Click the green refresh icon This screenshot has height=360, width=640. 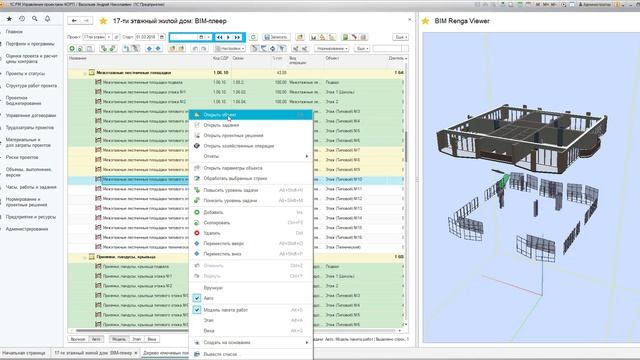tap(253, 37)
